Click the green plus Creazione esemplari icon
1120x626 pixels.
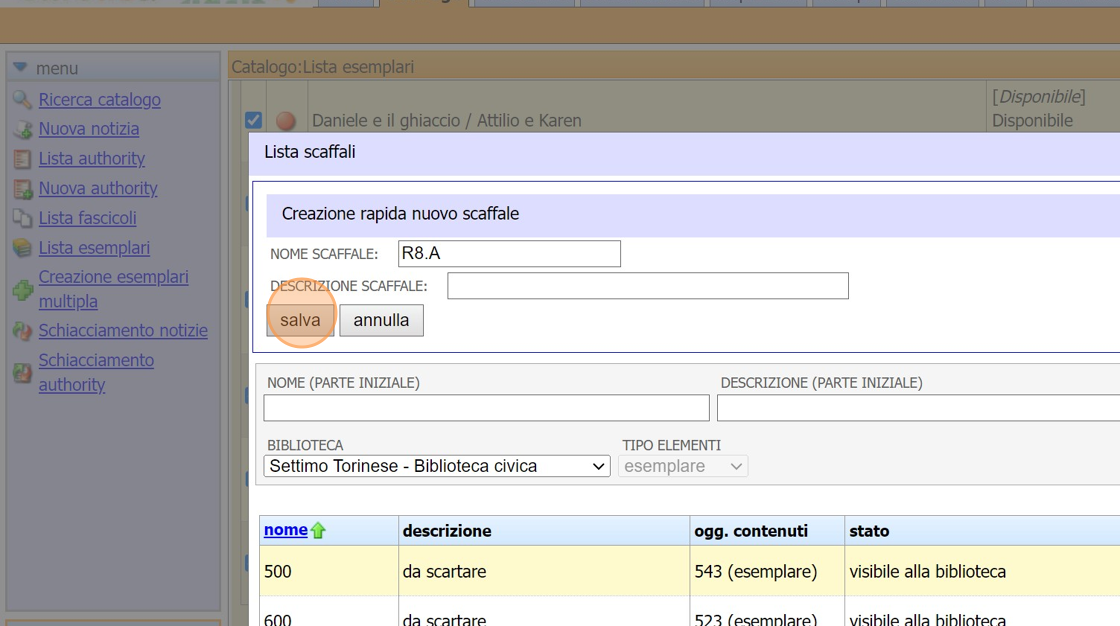22,290
